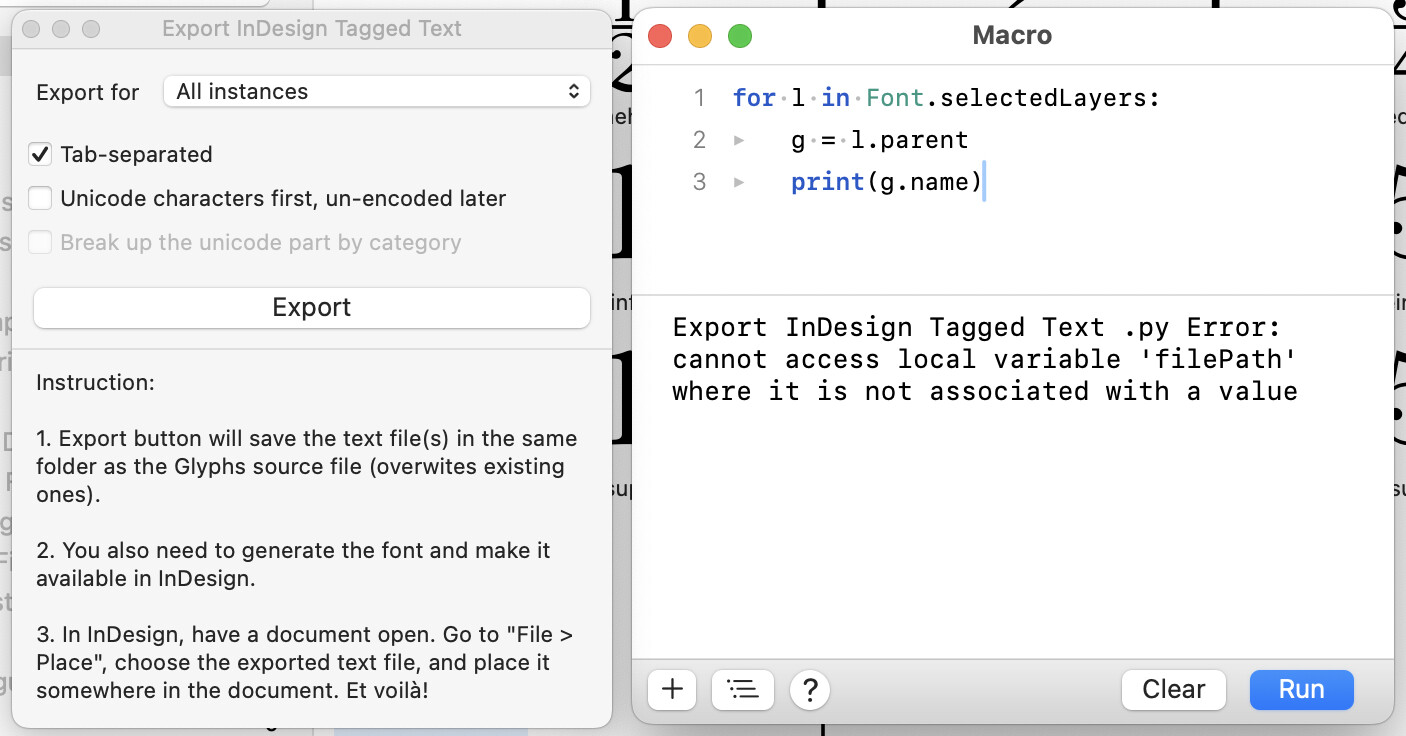Open the list icon button beside plus

pyautogui.click(x=742, y=689)
